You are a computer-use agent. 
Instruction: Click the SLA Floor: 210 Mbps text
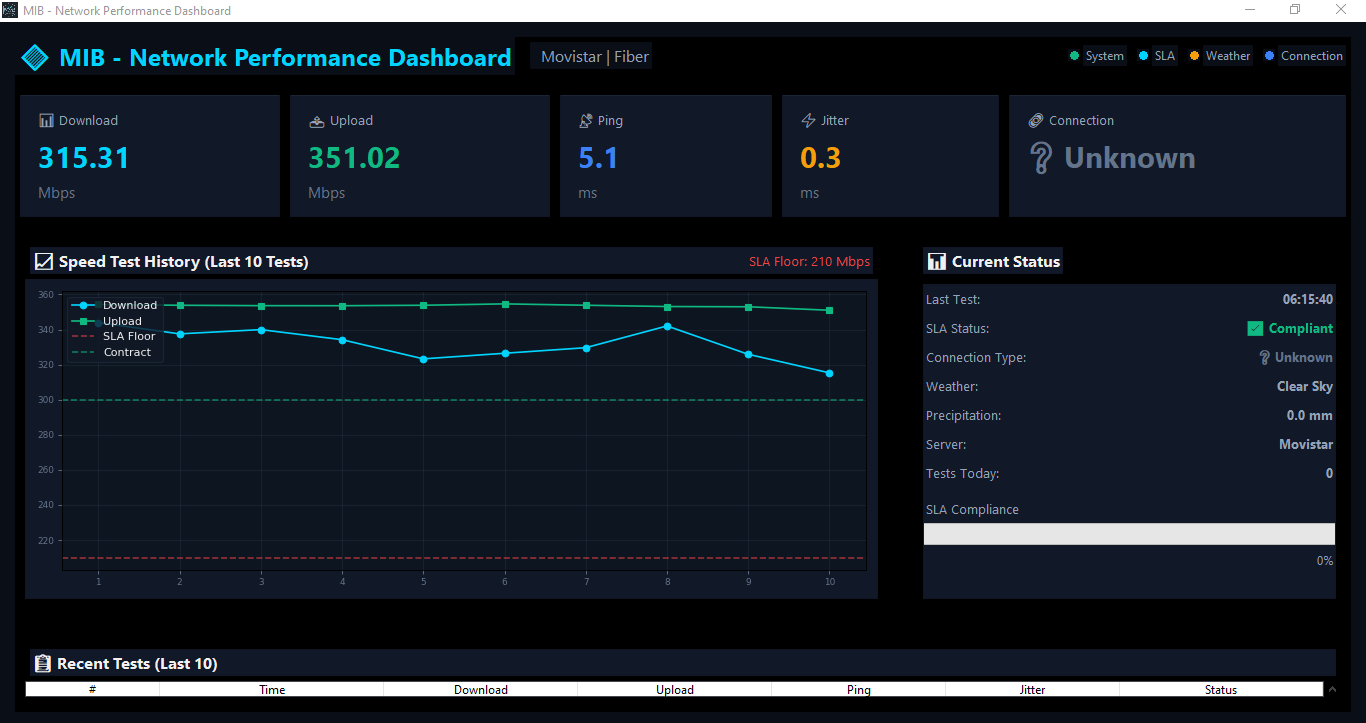pos(810,262)
